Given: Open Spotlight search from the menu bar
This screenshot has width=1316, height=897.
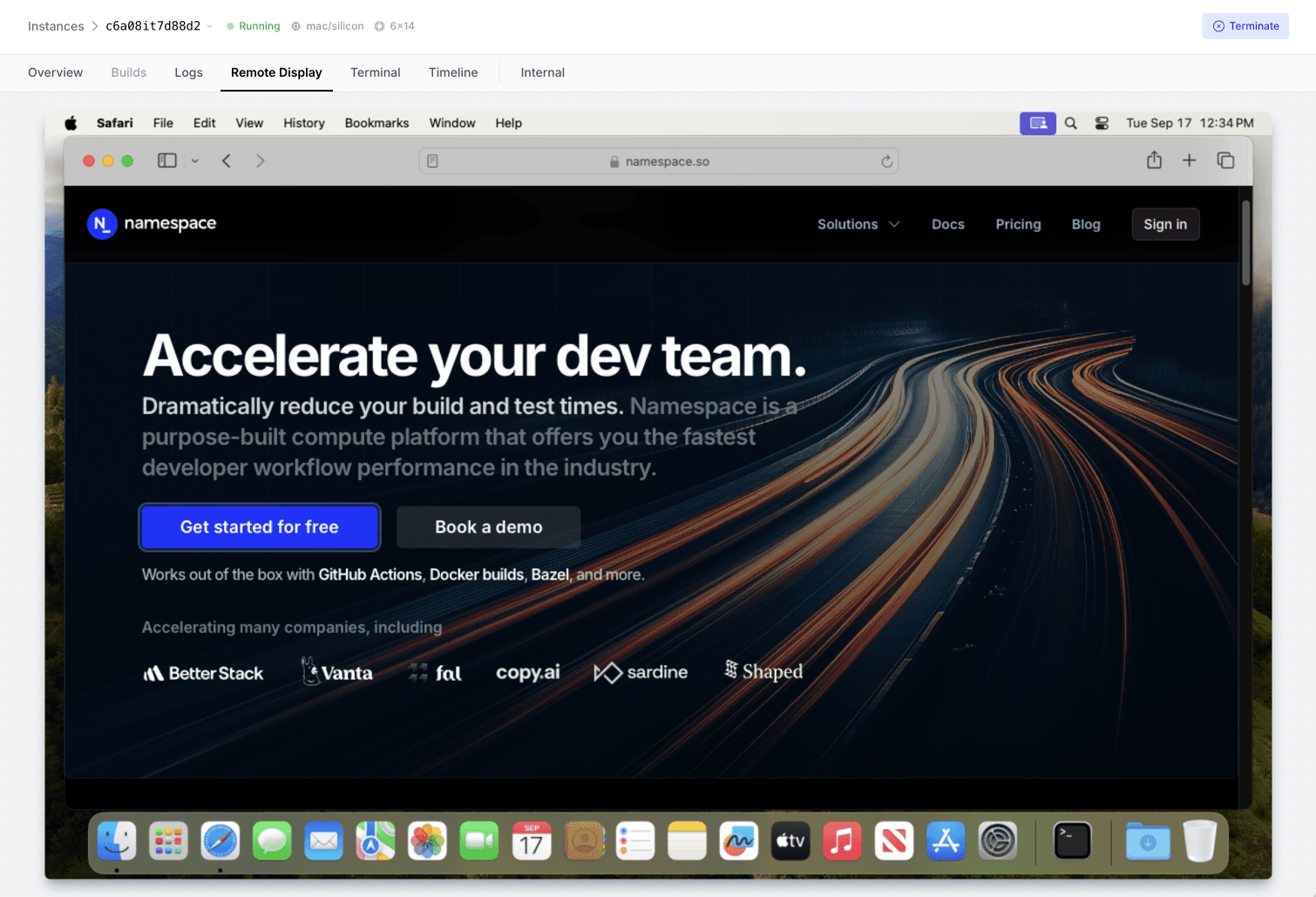Looking at the screenshot, I should (x=1070, y=123).
